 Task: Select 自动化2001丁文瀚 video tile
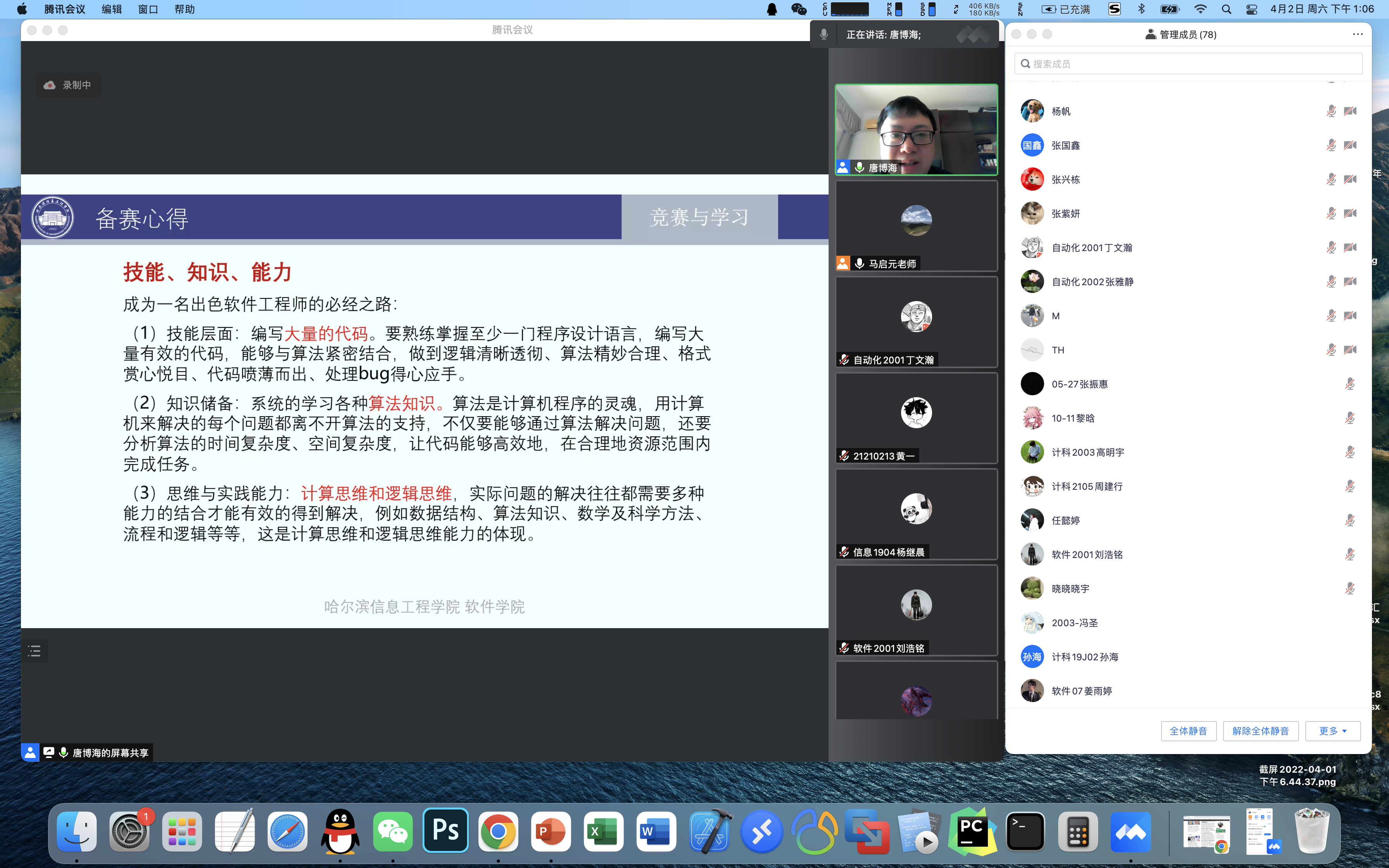917,322
